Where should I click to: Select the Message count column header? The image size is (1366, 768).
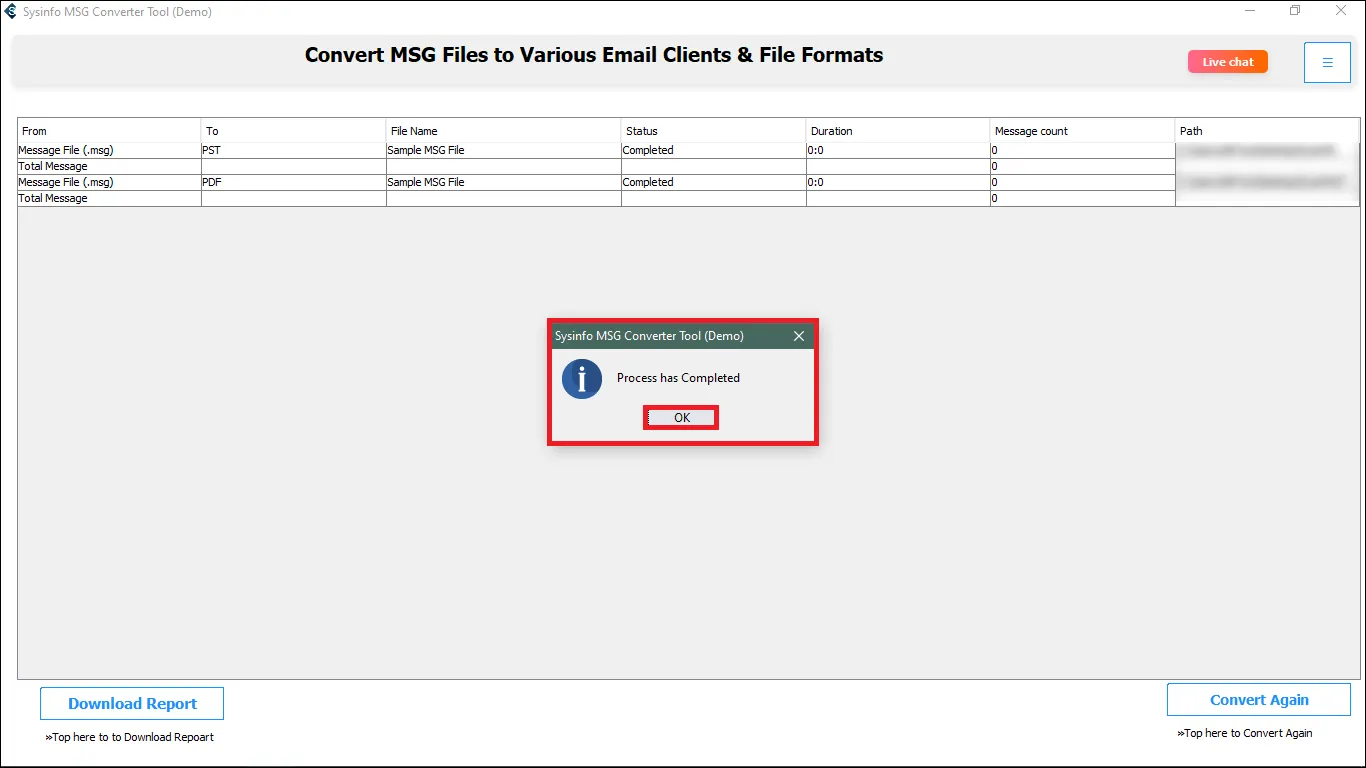[x=1083, y=131]
